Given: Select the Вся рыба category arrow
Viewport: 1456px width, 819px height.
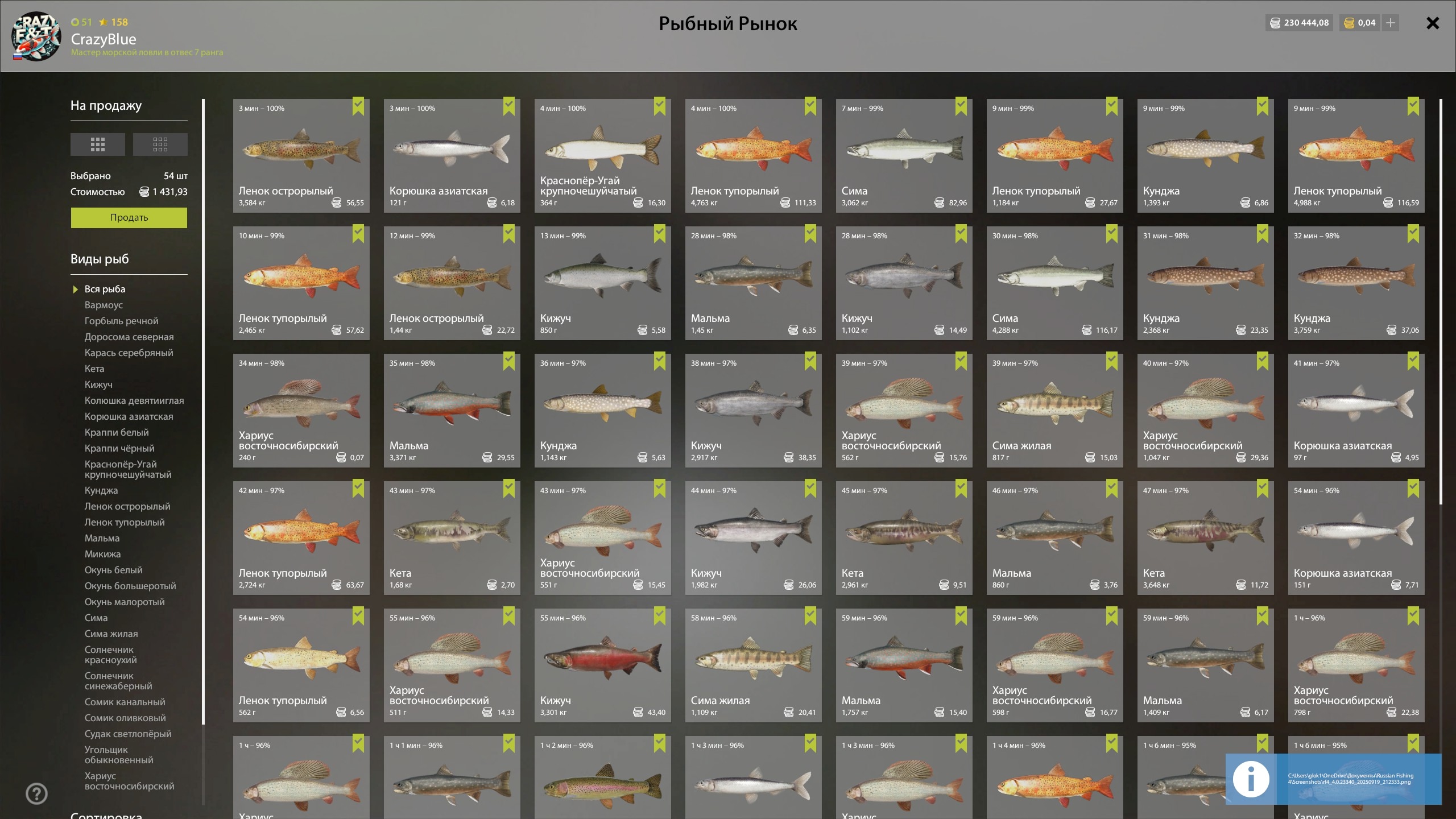Looking at the screenshot, I should pyautogui.click(x=75, y=289).
